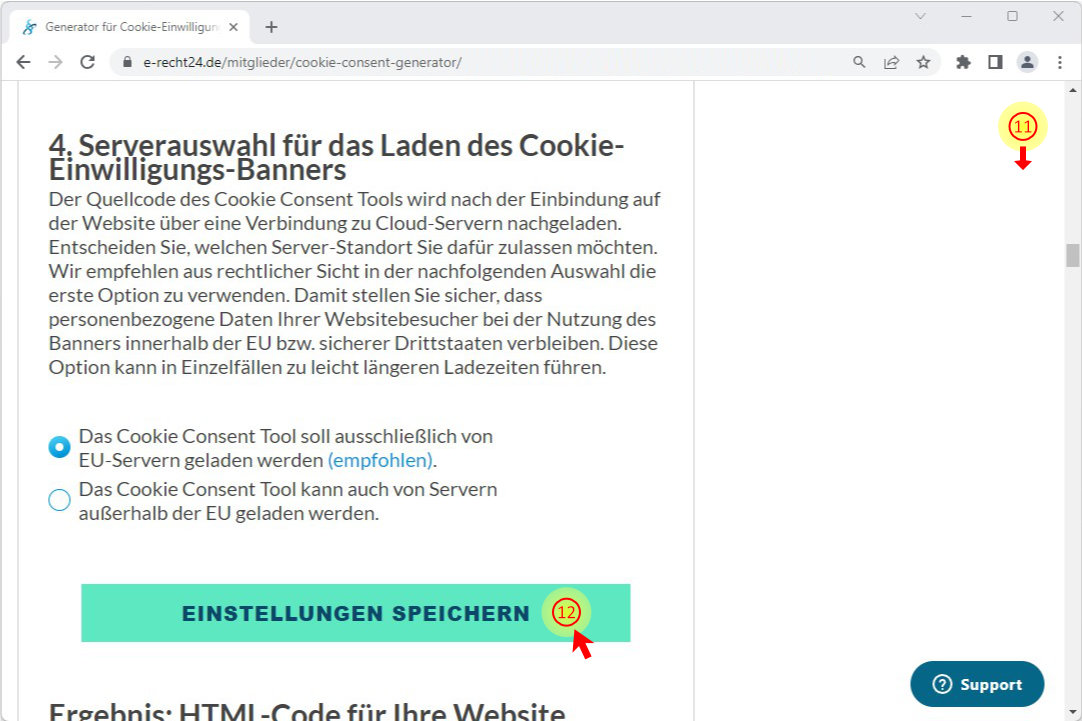Open the Support help button
This screenshot has height=721, width=1082.
tap(977, 684)
